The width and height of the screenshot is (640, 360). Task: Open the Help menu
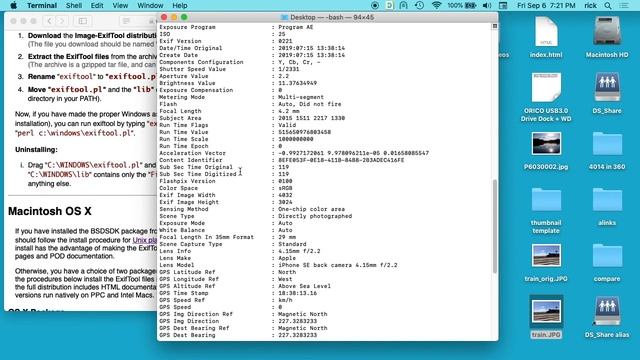tap(180, 5)
